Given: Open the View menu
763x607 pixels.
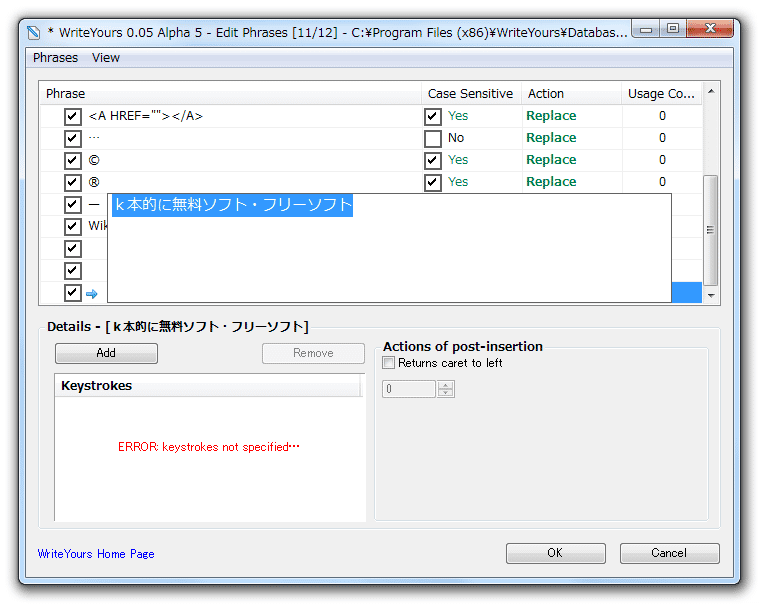Looking at the screenshot, I should click(x=106, y=57).
